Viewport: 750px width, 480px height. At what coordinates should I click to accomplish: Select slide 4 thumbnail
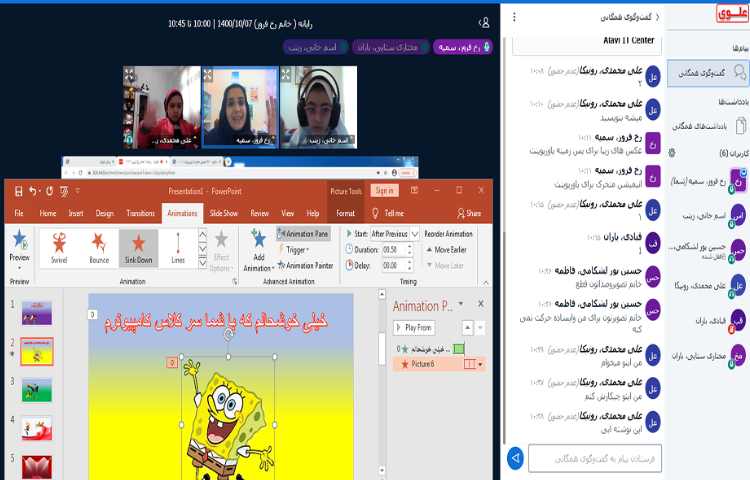[x=37, y=428]
